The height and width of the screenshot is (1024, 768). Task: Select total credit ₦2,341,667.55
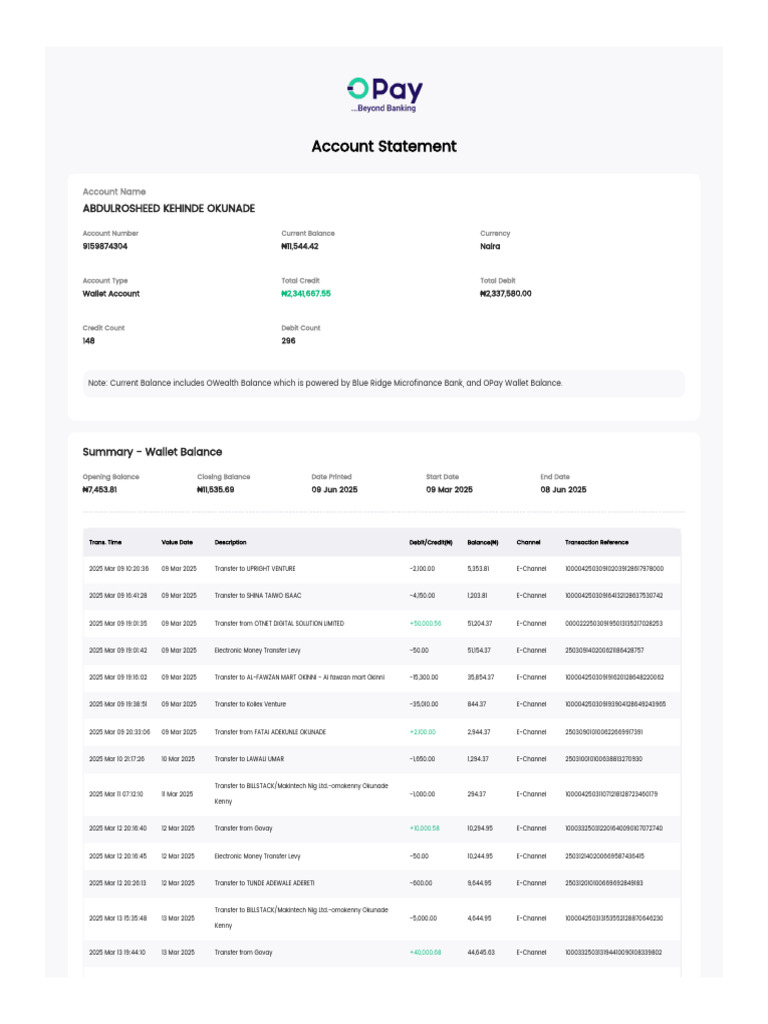tap(306, 294)
